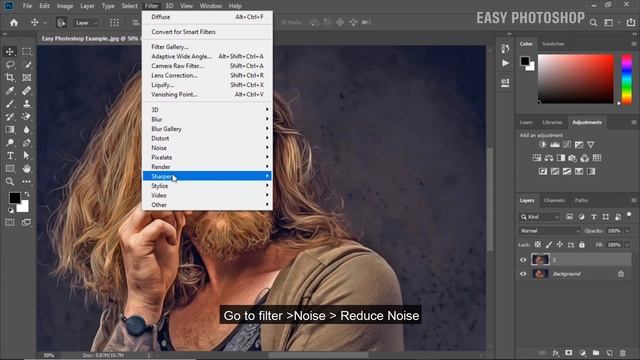This screenshot has width=640, height=360.
Task: Toggle lock image pixels brush icon
Action: 549,244
